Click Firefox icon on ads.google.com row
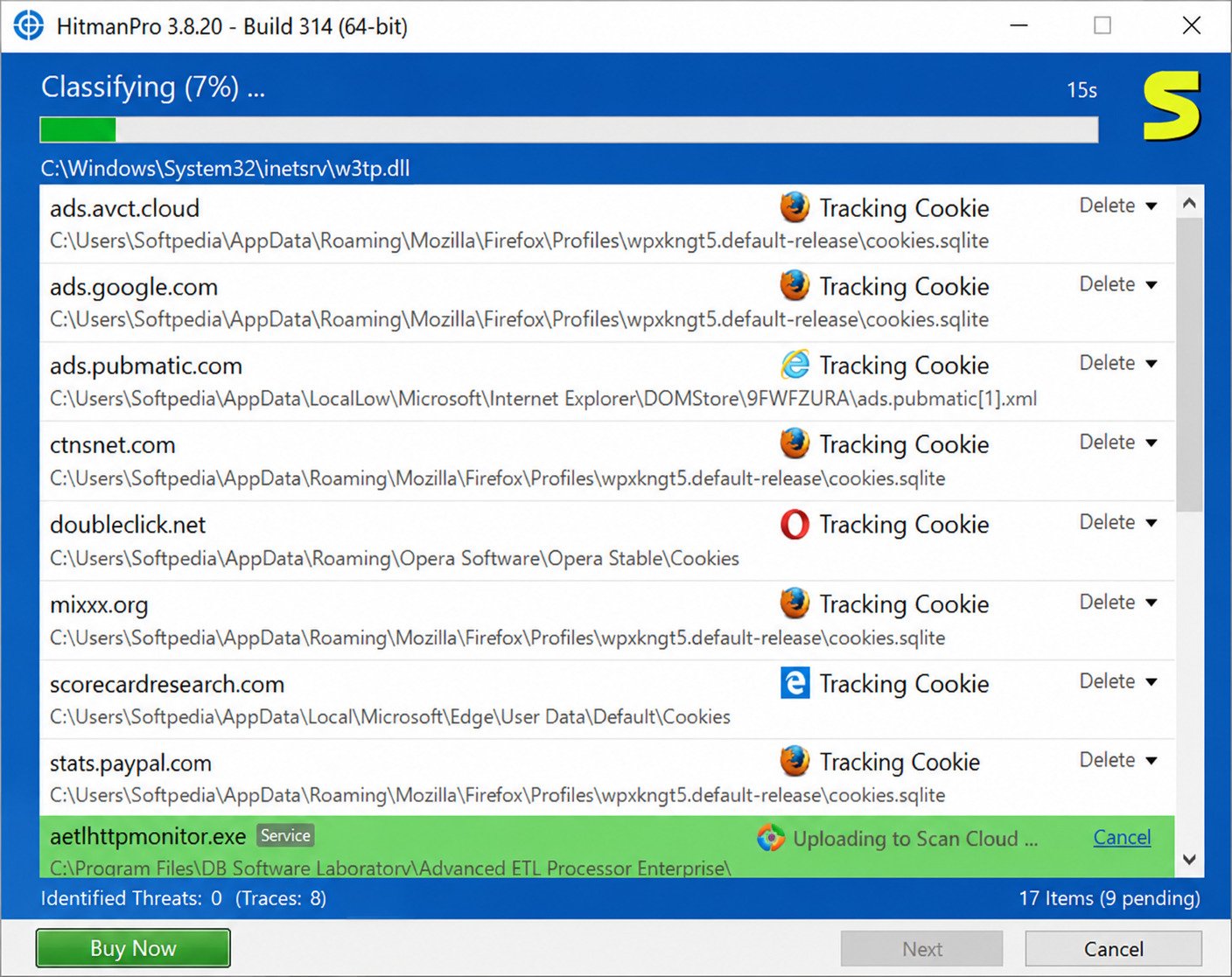Screen dimensions: 1232x977 pos(794,285)
